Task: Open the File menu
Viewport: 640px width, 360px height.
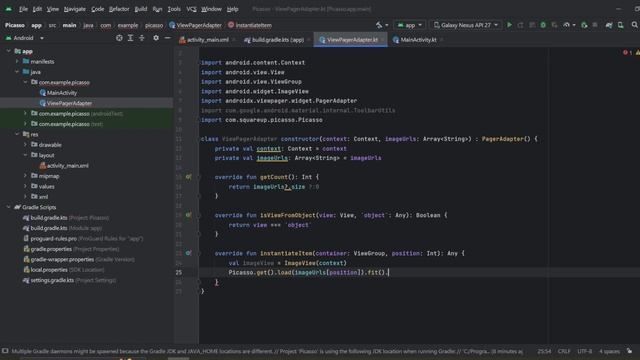Action: (x=23, y=9)
